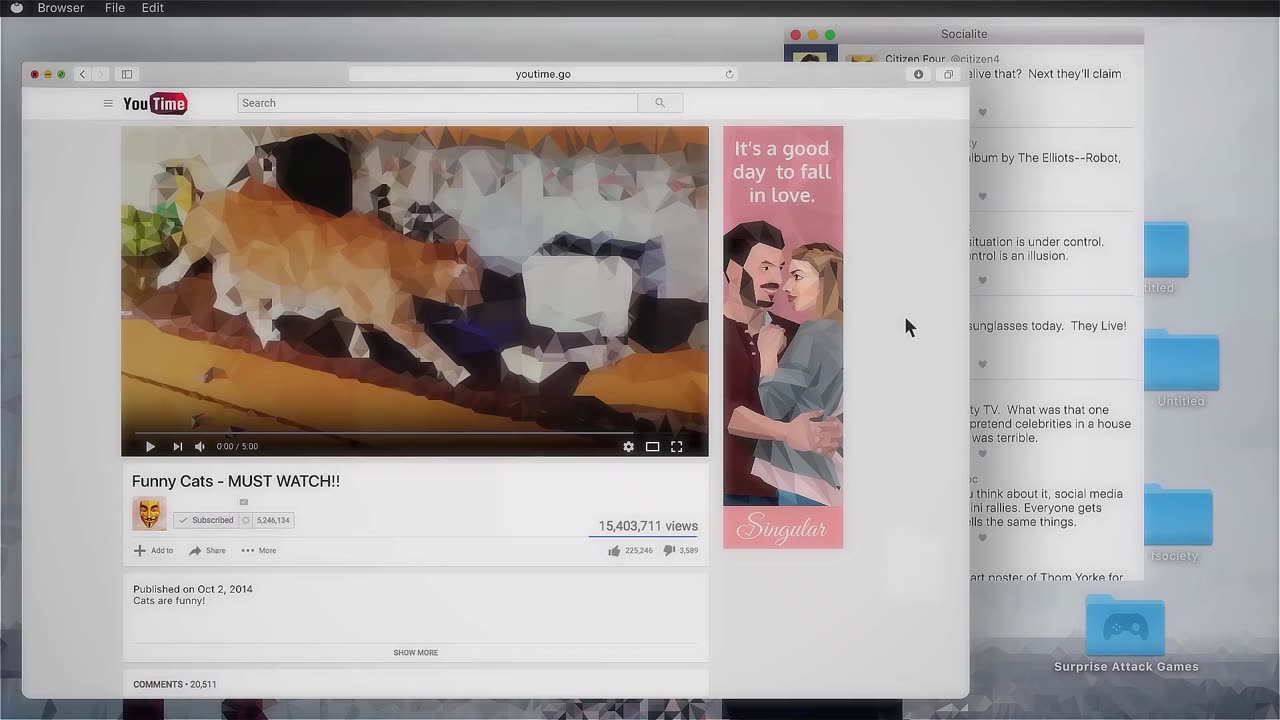Reload the youtime.go page
Screen dimensions: 1280x720
coord(729,74)
